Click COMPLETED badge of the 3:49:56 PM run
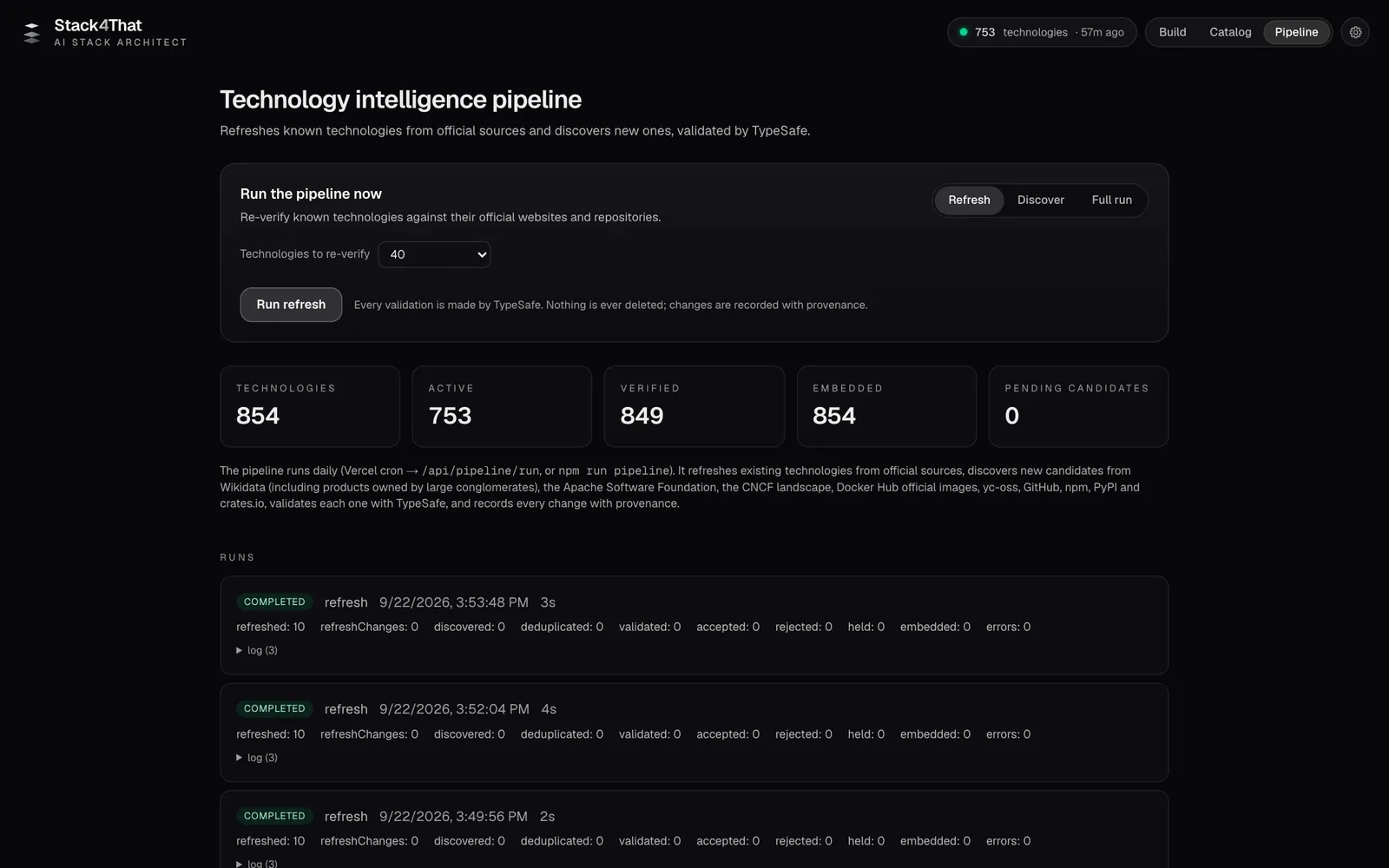The width and height of the screenshot is (1389, 868). [274, 816]
